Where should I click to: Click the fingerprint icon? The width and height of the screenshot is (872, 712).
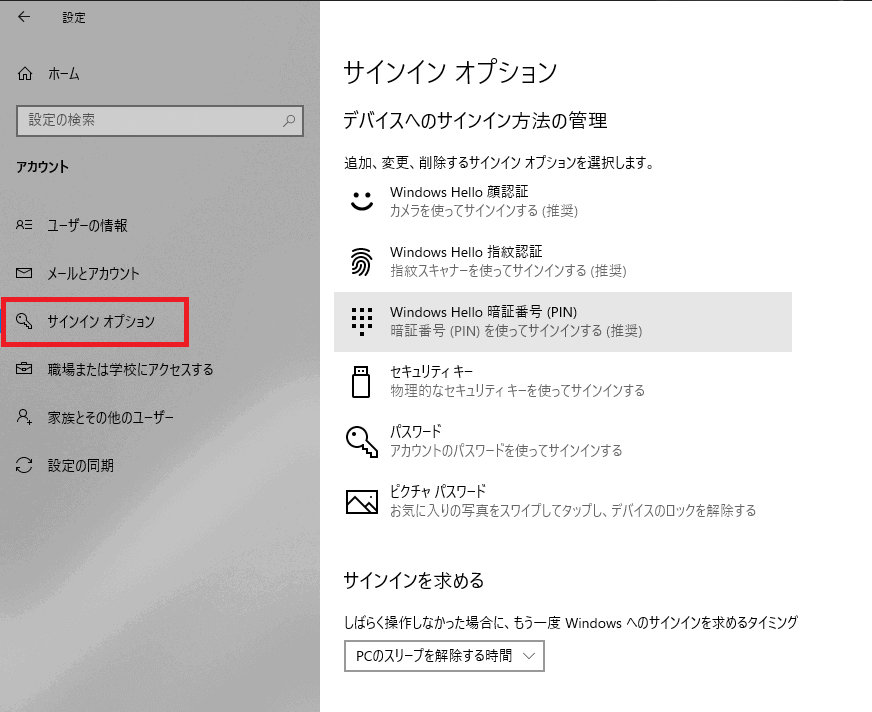[361, 261]
